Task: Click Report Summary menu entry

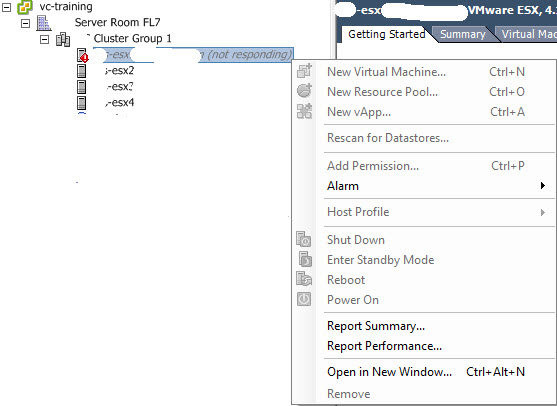Action: pyautogui.click(x=424, y=326)
